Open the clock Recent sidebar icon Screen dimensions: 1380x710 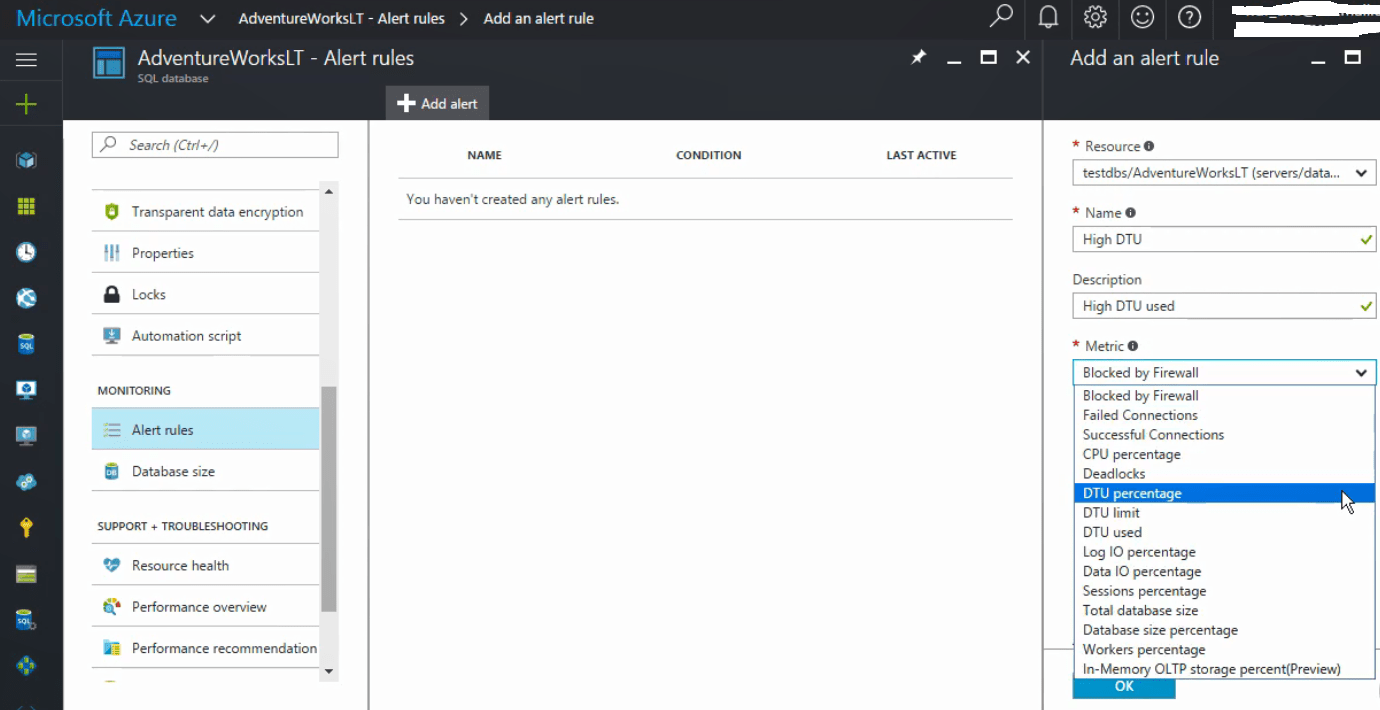coord(27,252)
